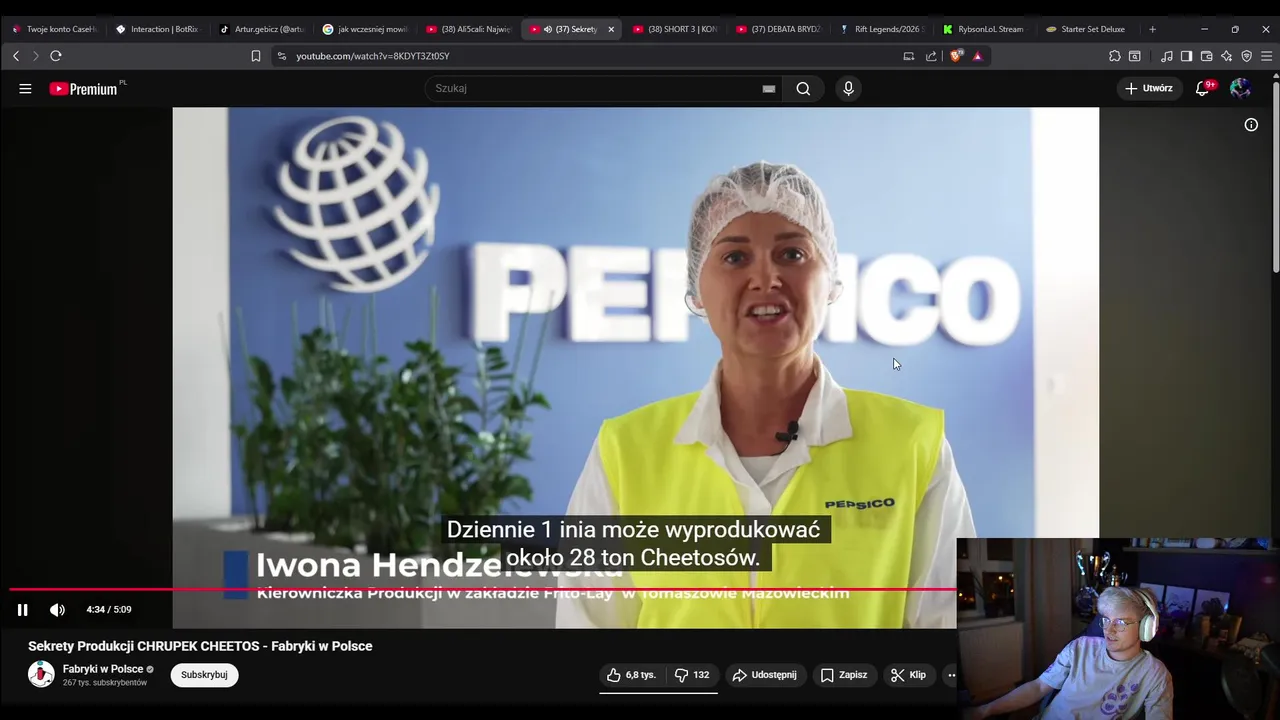Viewport: 1280px width, 720px height.
Task: Switch to the Artur.gebicz TikTok tab
Action: [x=260, y=29]
